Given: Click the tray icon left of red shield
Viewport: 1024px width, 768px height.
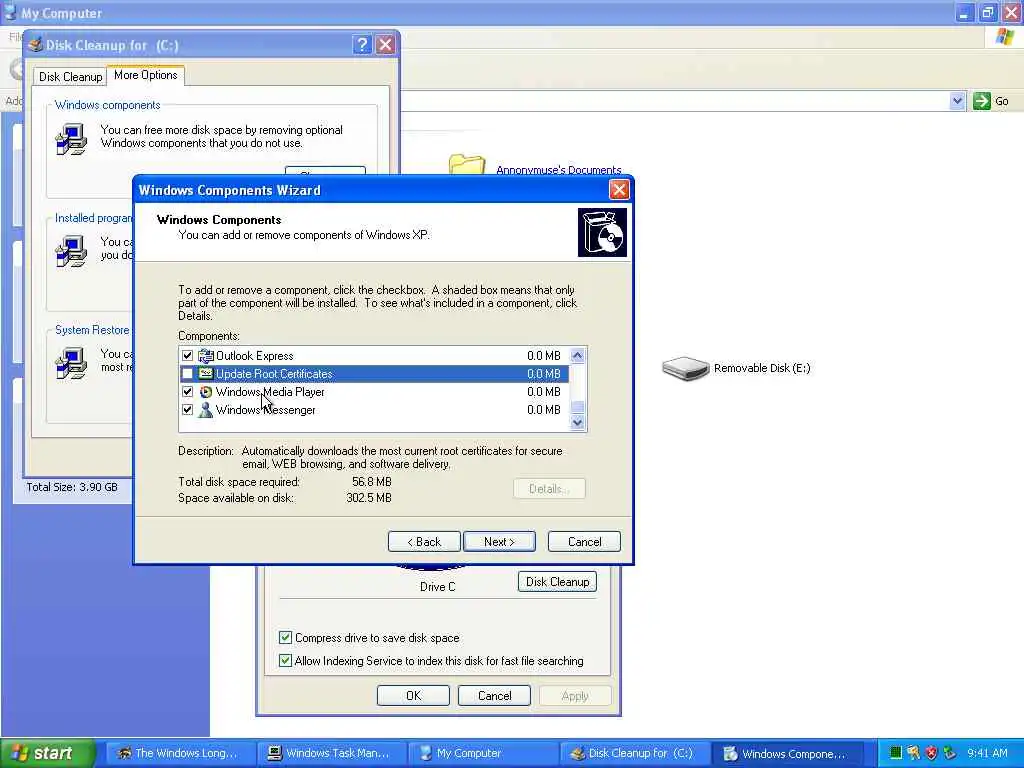Looking at the screenshot, I should tap(914, 753).
